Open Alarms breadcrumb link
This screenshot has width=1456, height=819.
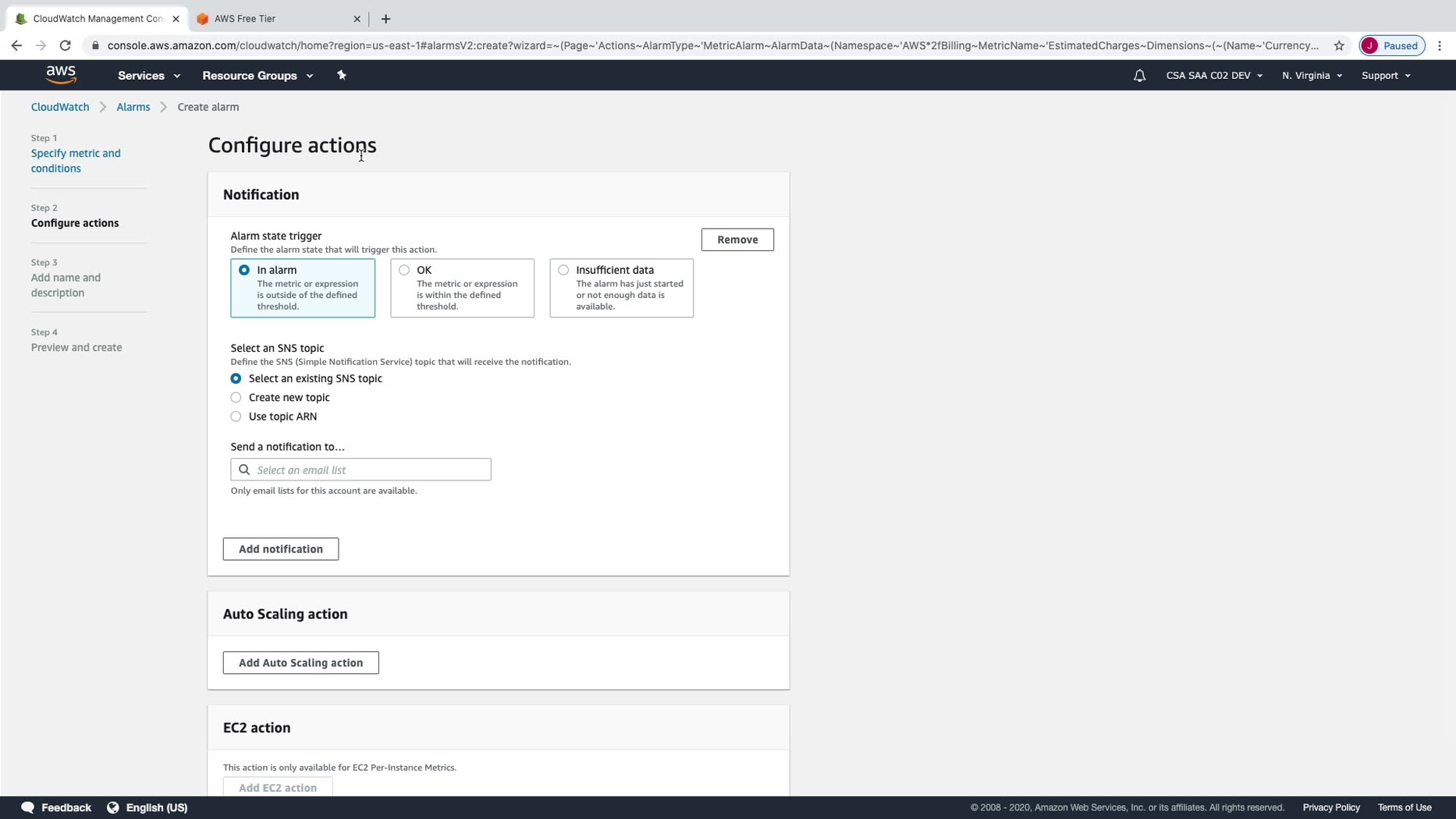coord(133,107)
